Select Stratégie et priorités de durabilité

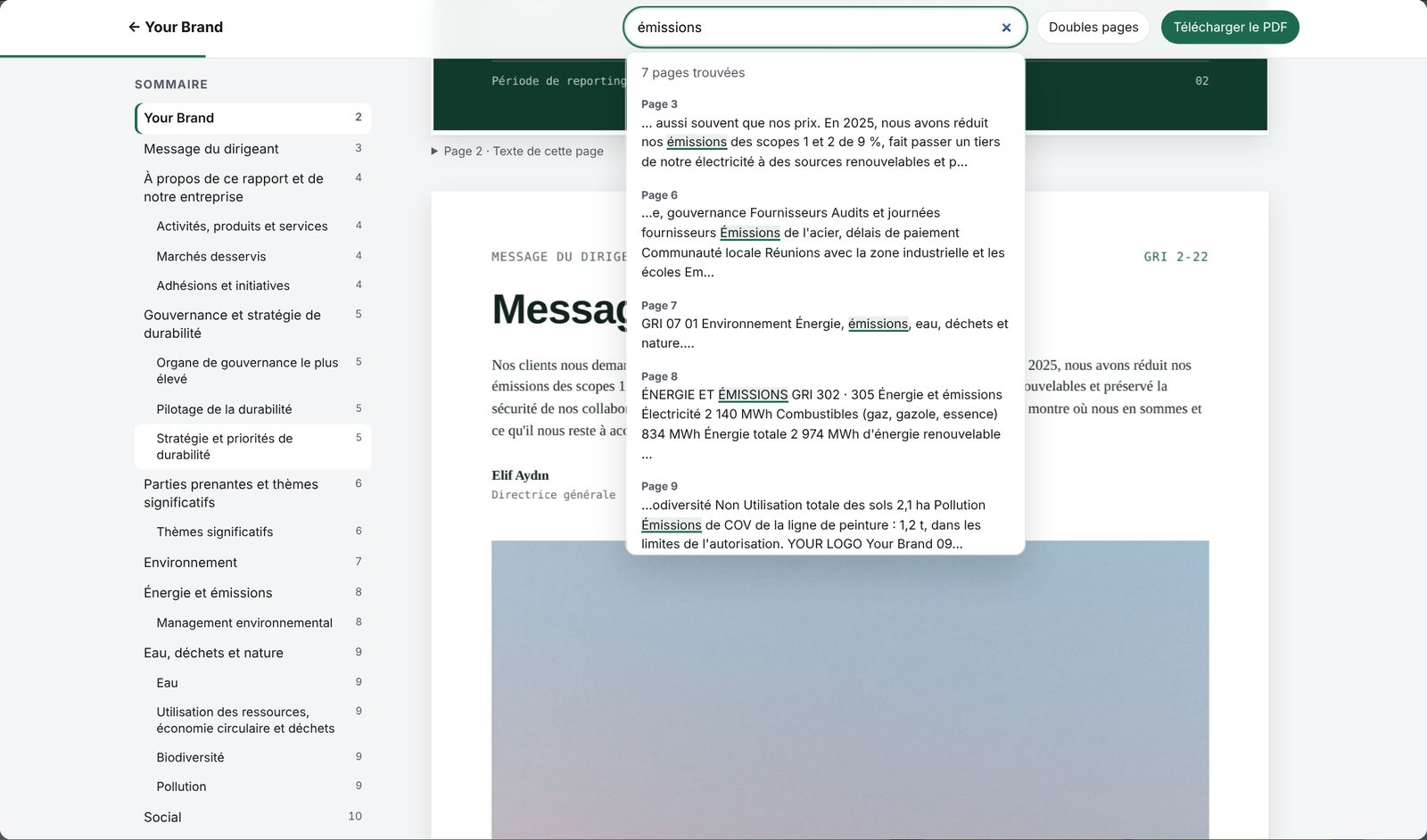pos(253,447)
